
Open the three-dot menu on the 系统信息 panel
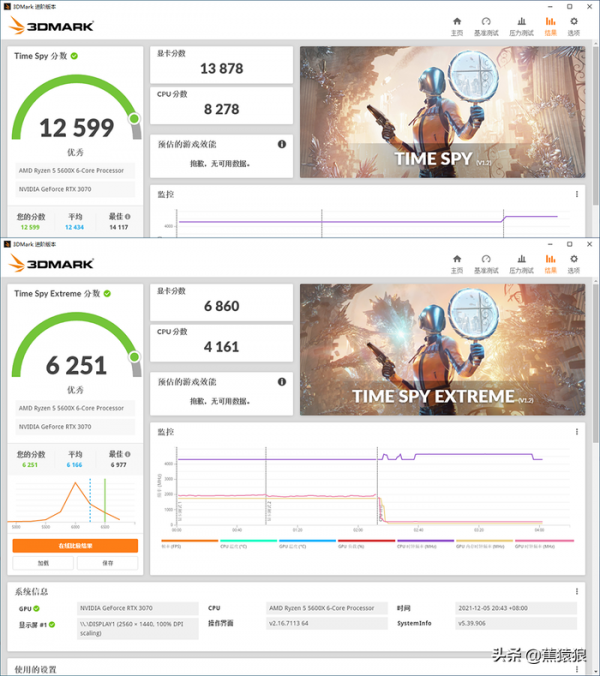click(x=577, y=591)
